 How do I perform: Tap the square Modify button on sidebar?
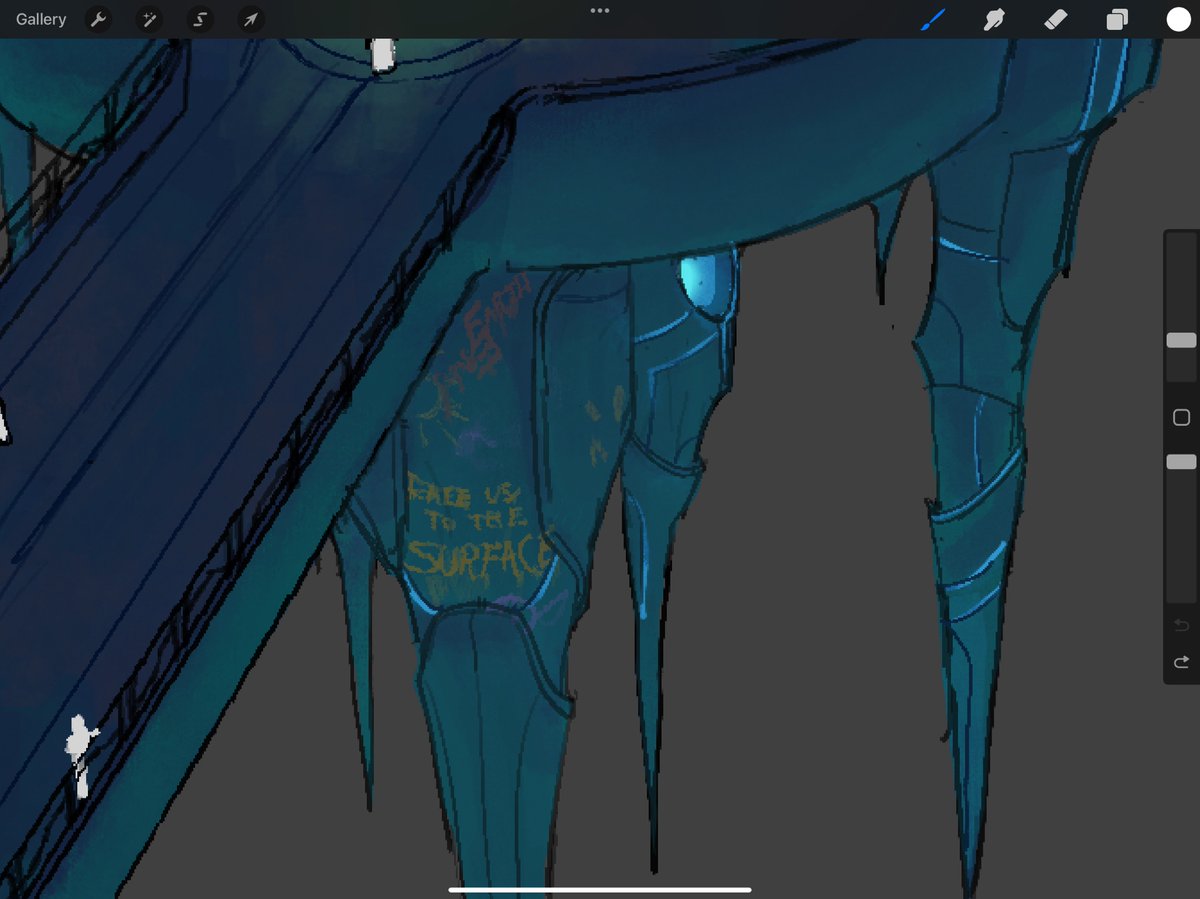[1181, 417]
